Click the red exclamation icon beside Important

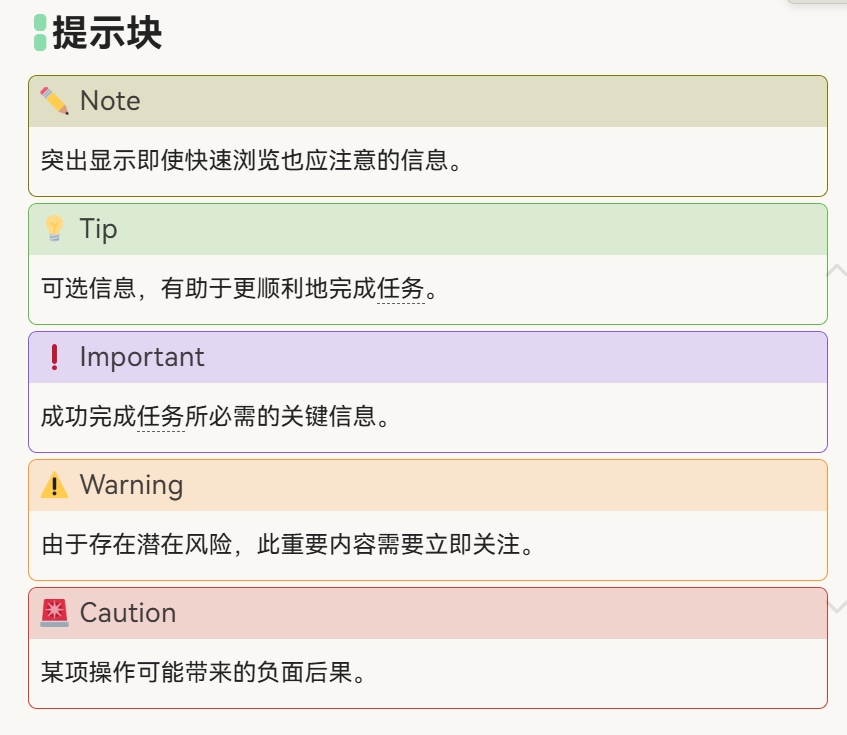[54, 357]
